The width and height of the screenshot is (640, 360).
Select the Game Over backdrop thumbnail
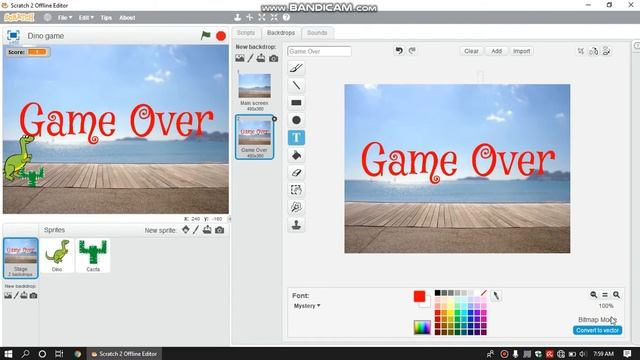point(254,137)
